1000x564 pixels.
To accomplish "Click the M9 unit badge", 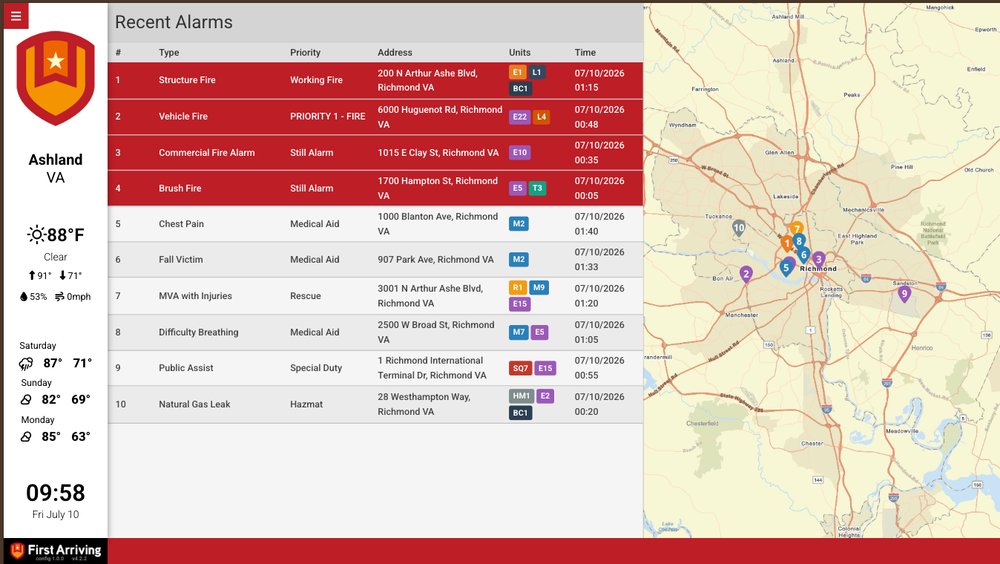I will tap(539, 288).
